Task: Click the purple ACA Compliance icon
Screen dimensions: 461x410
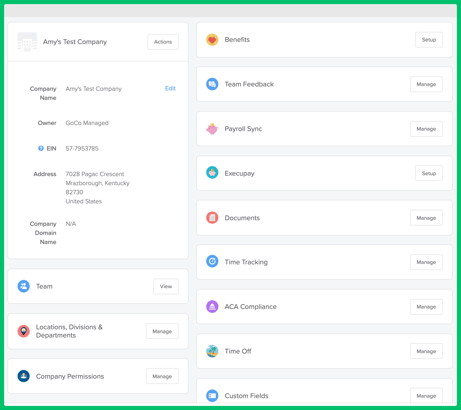Action: [x=212, y=306]
